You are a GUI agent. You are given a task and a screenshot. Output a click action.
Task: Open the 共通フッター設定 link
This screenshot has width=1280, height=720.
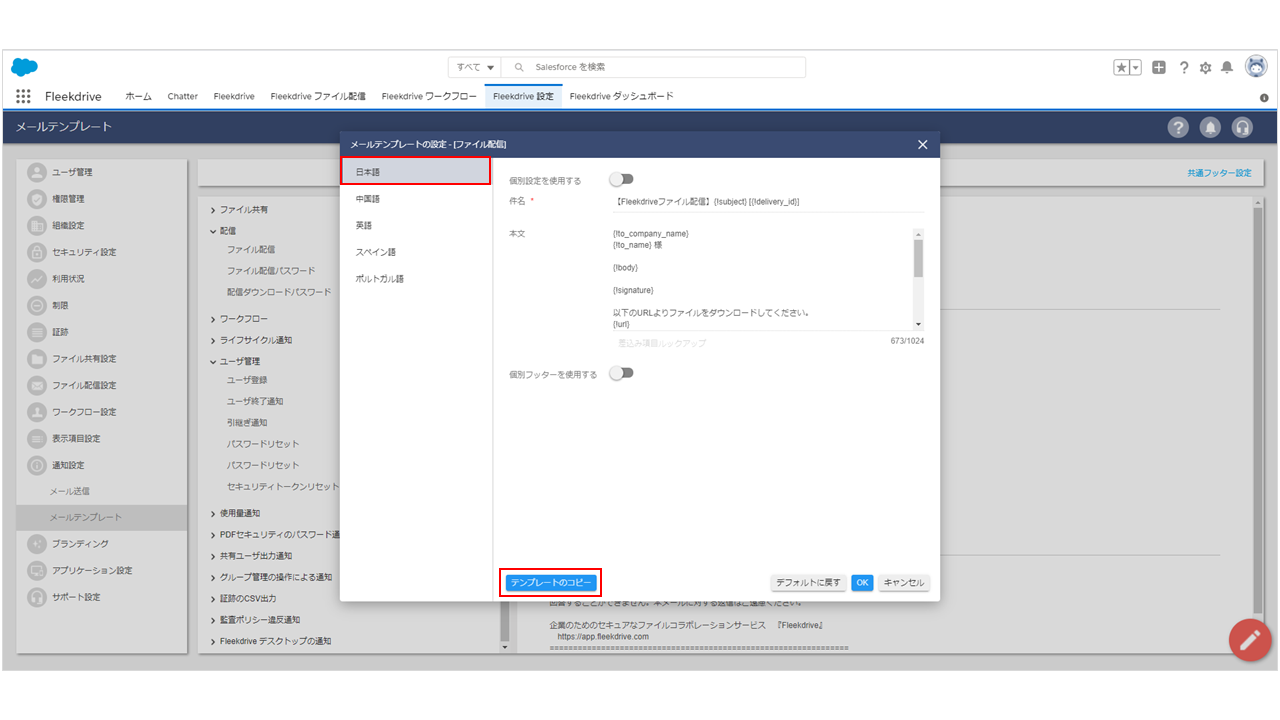click(x=1219, y=173)
